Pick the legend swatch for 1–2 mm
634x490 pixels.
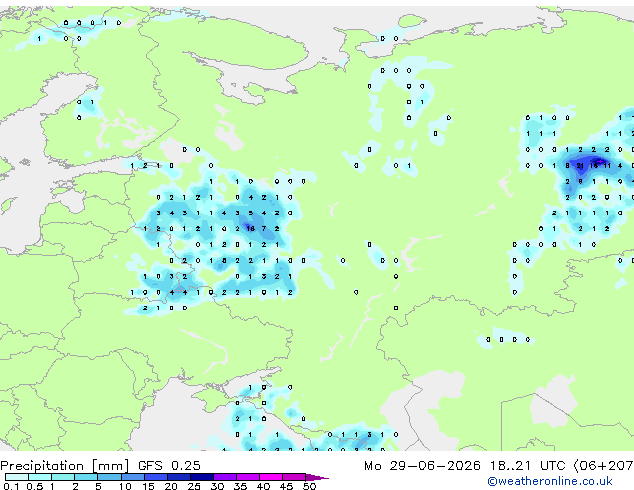tap(63, 477)
